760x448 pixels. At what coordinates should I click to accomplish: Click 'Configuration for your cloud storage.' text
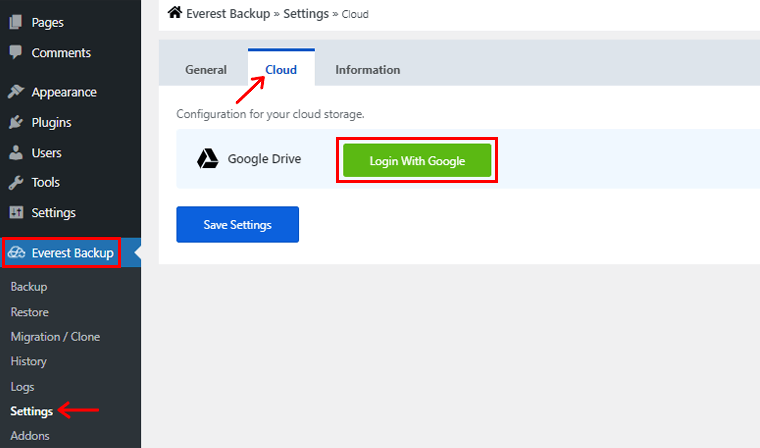coord(270,114)
